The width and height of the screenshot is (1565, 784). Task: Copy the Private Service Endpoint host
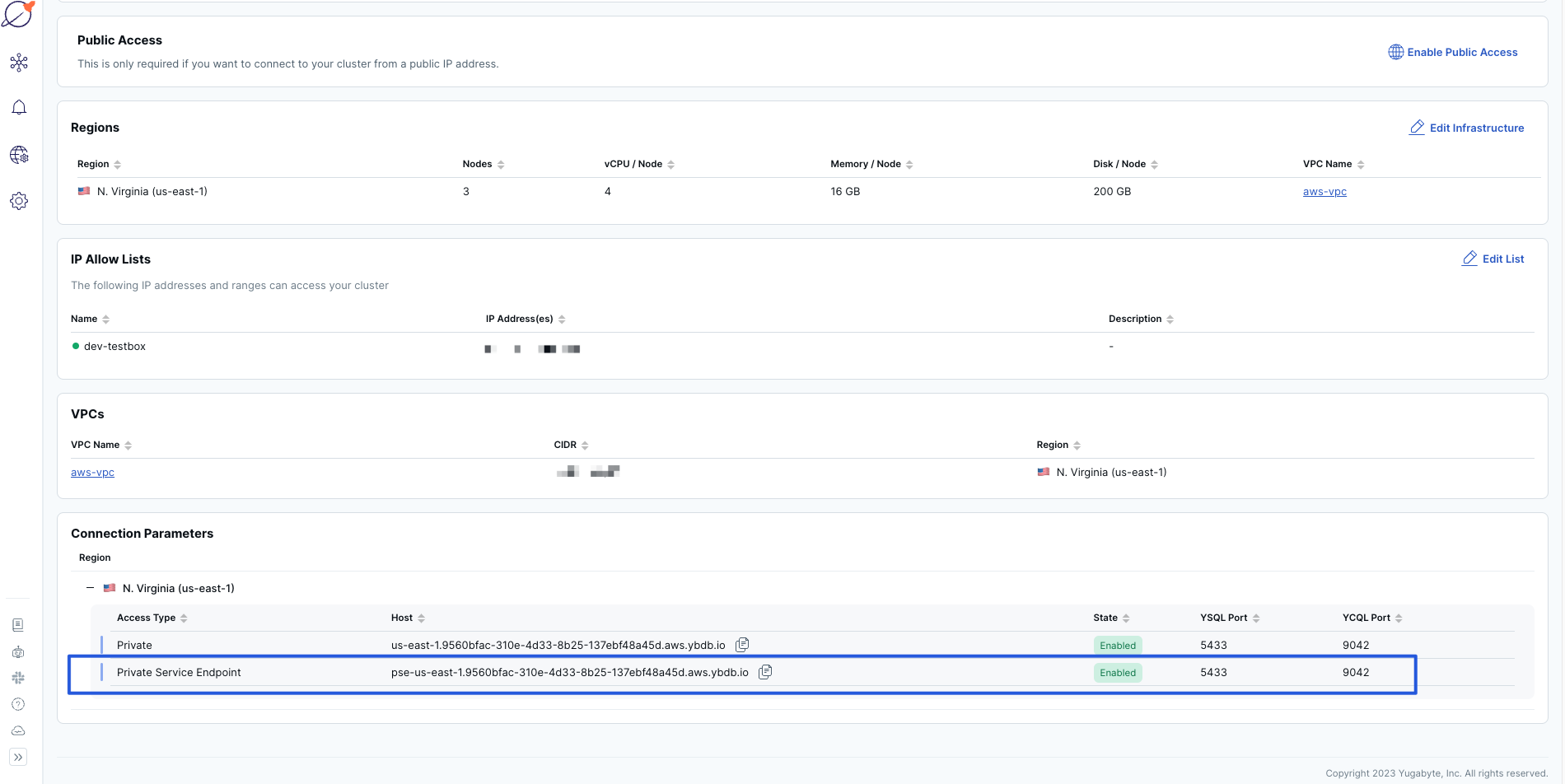[x=764, y=672]
